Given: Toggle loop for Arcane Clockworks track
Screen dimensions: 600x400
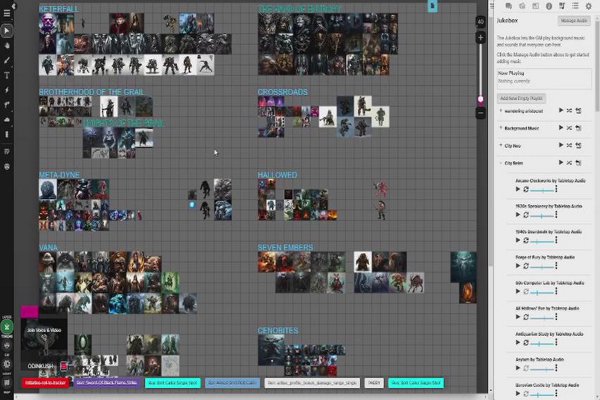Looking at the screenshot, I should click(x=526, y=189).
